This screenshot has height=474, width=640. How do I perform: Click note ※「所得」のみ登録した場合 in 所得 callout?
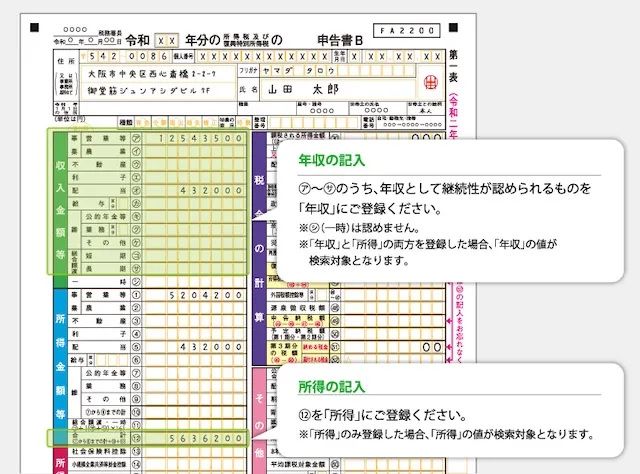pos(447,434)
